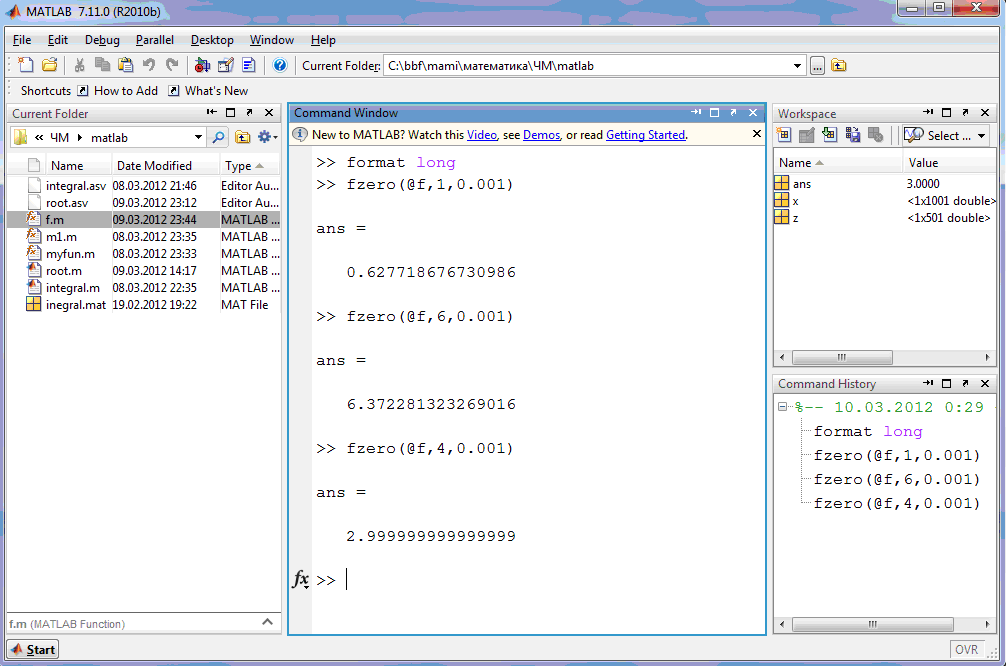Open the File menu
The height and width of the screenshot is (666, 1006).
coord(22,40)
